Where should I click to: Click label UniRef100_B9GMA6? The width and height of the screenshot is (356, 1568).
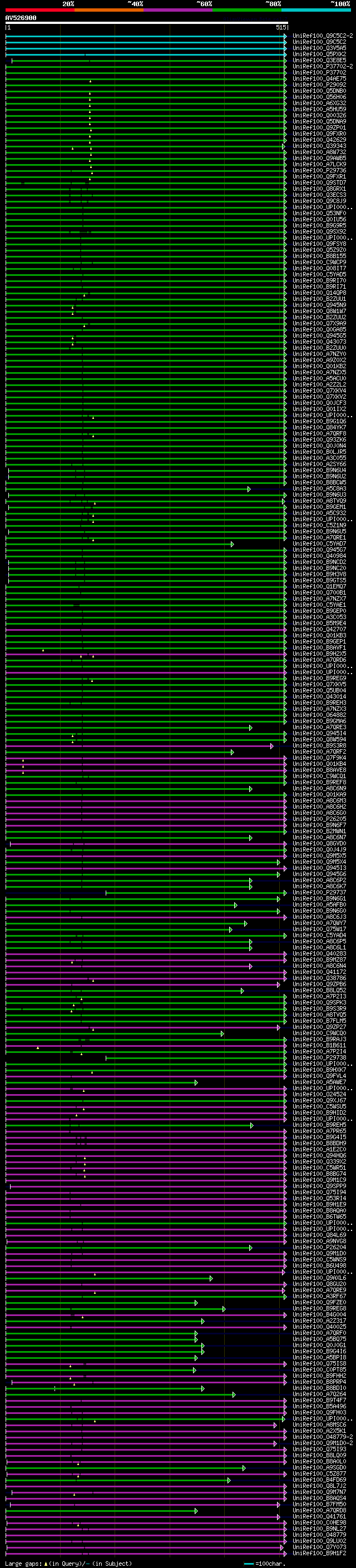point(319,721)
